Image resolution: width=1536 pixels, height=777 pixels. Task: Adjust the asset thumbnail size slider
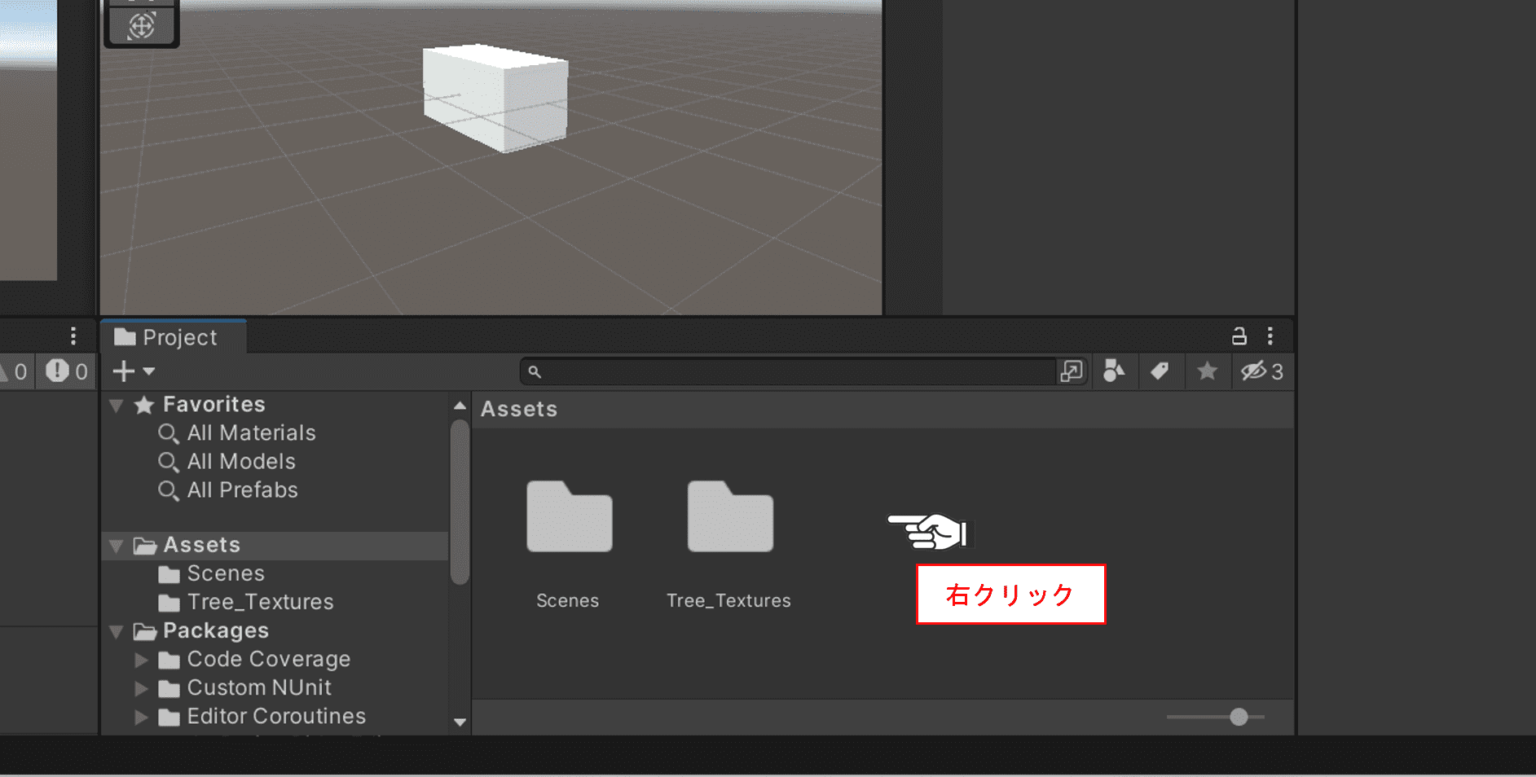click(x=1240, y=716)
